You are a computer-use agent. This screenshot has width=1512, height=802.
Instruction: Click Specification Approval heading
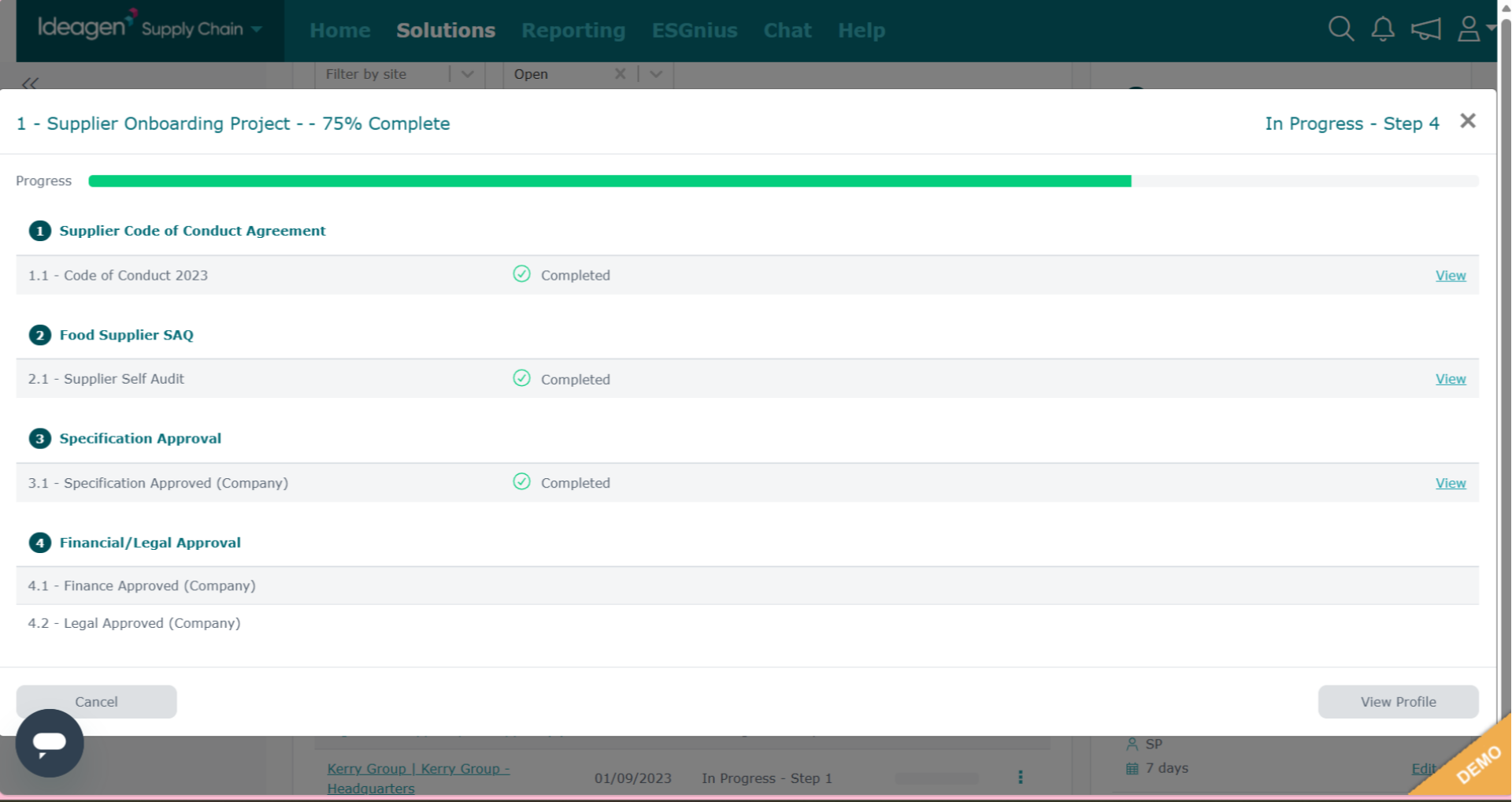pos(140,439)
